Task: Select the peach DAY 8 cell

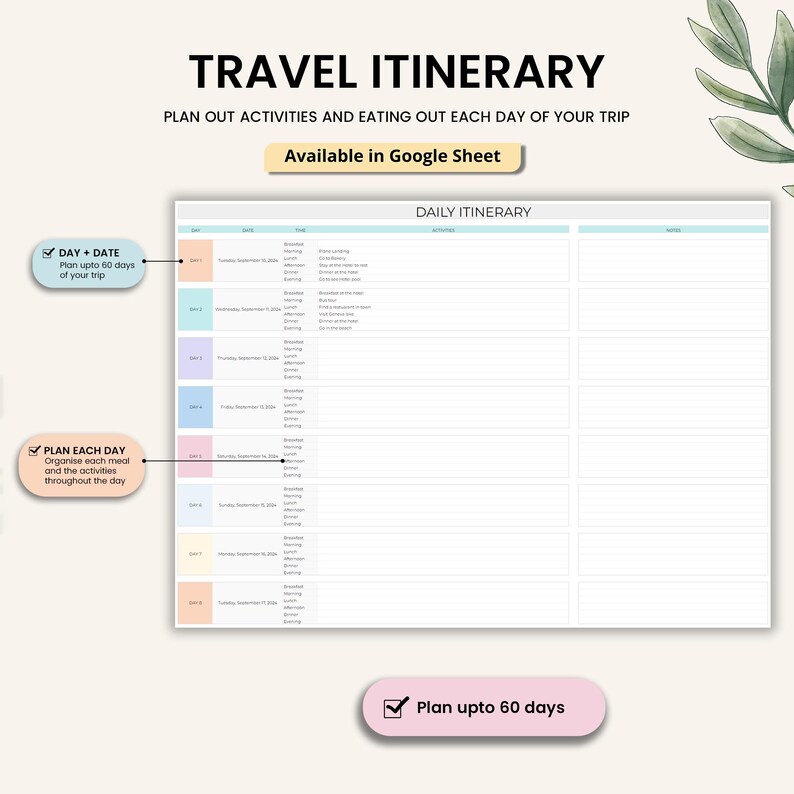Action: (x=195, y=603)
